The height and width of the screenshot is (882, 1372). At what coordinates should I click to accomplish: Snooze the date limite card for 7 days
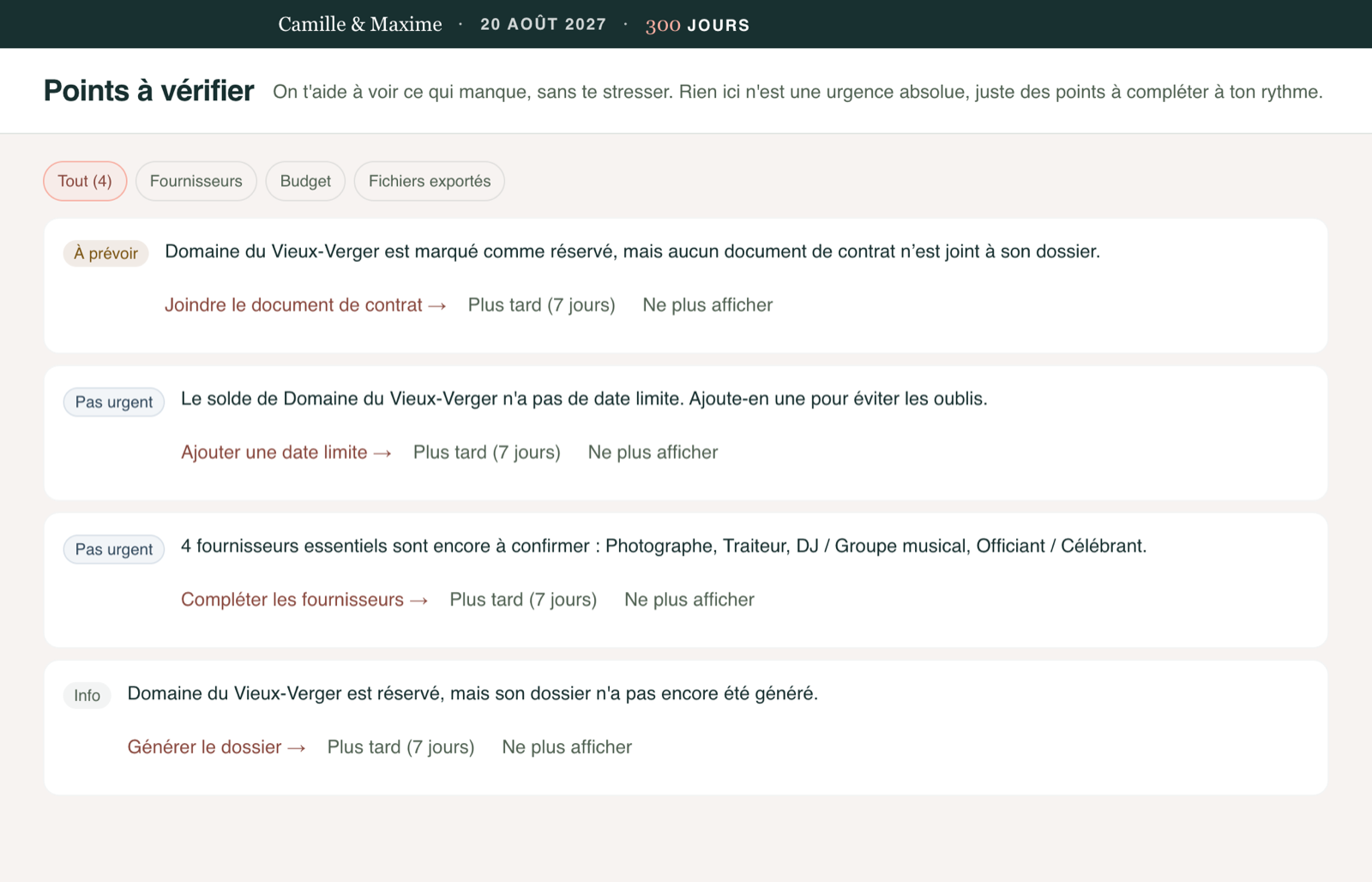[x=487, y=453]
